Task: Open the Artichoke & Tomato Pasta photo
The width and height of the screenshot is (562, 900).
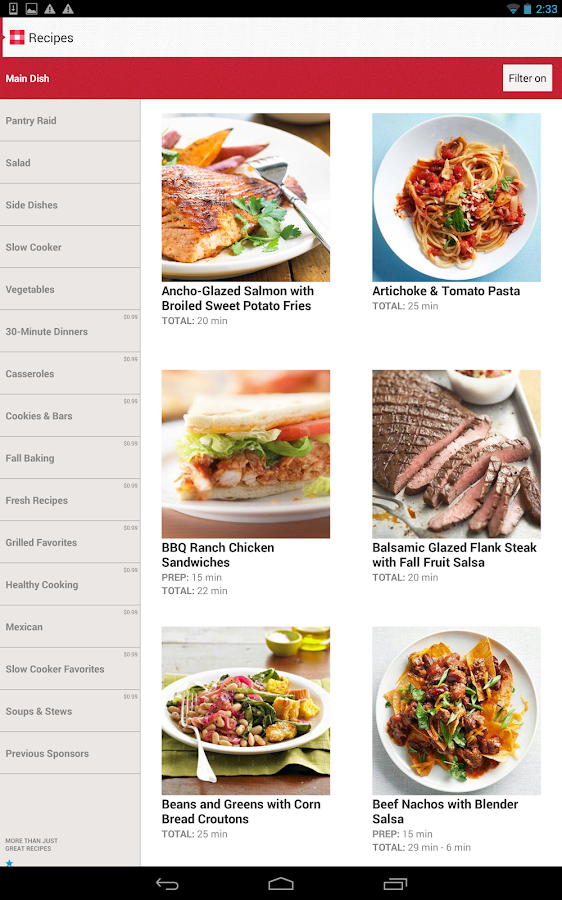Action: click(x=456, y=197)
